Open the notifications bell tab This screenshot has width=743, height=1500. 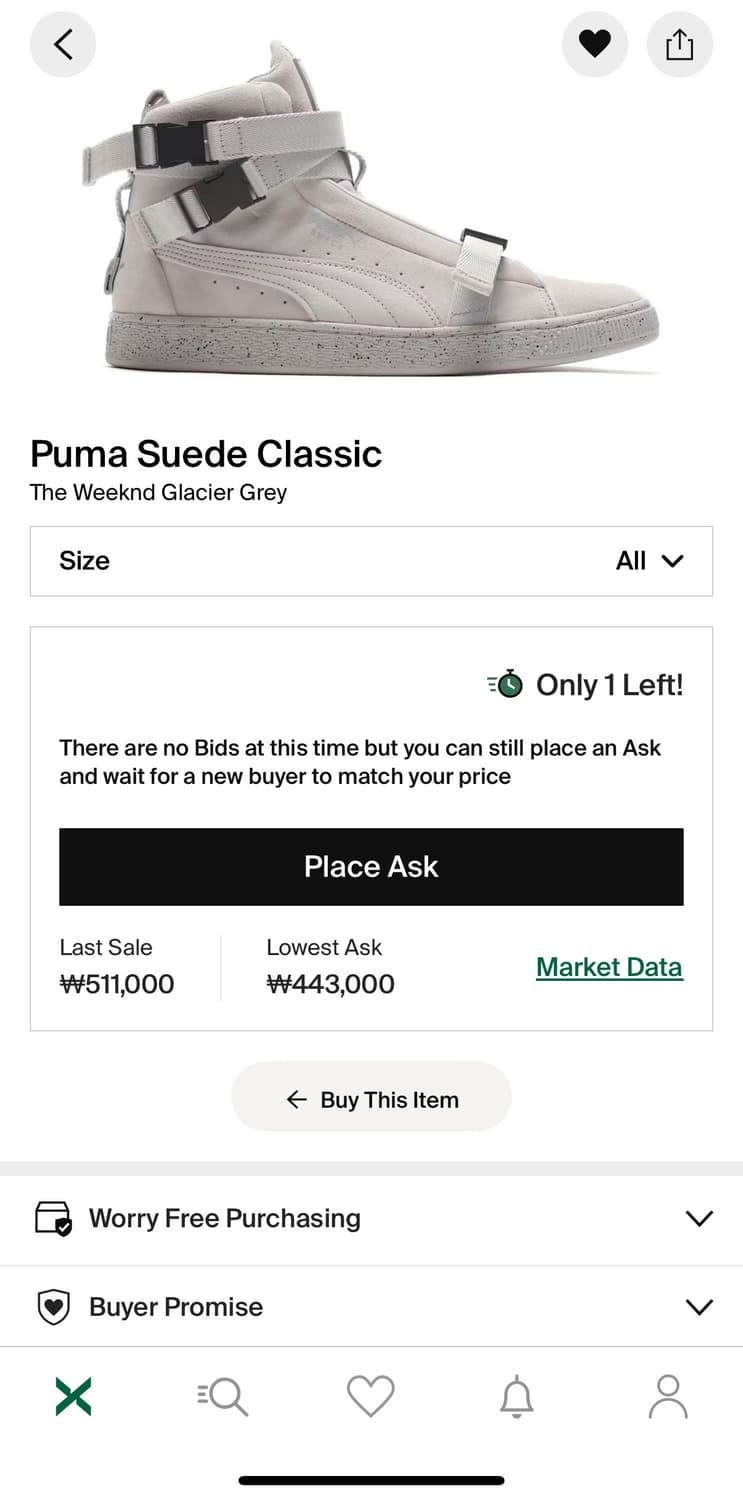(x=517, y=1396)
